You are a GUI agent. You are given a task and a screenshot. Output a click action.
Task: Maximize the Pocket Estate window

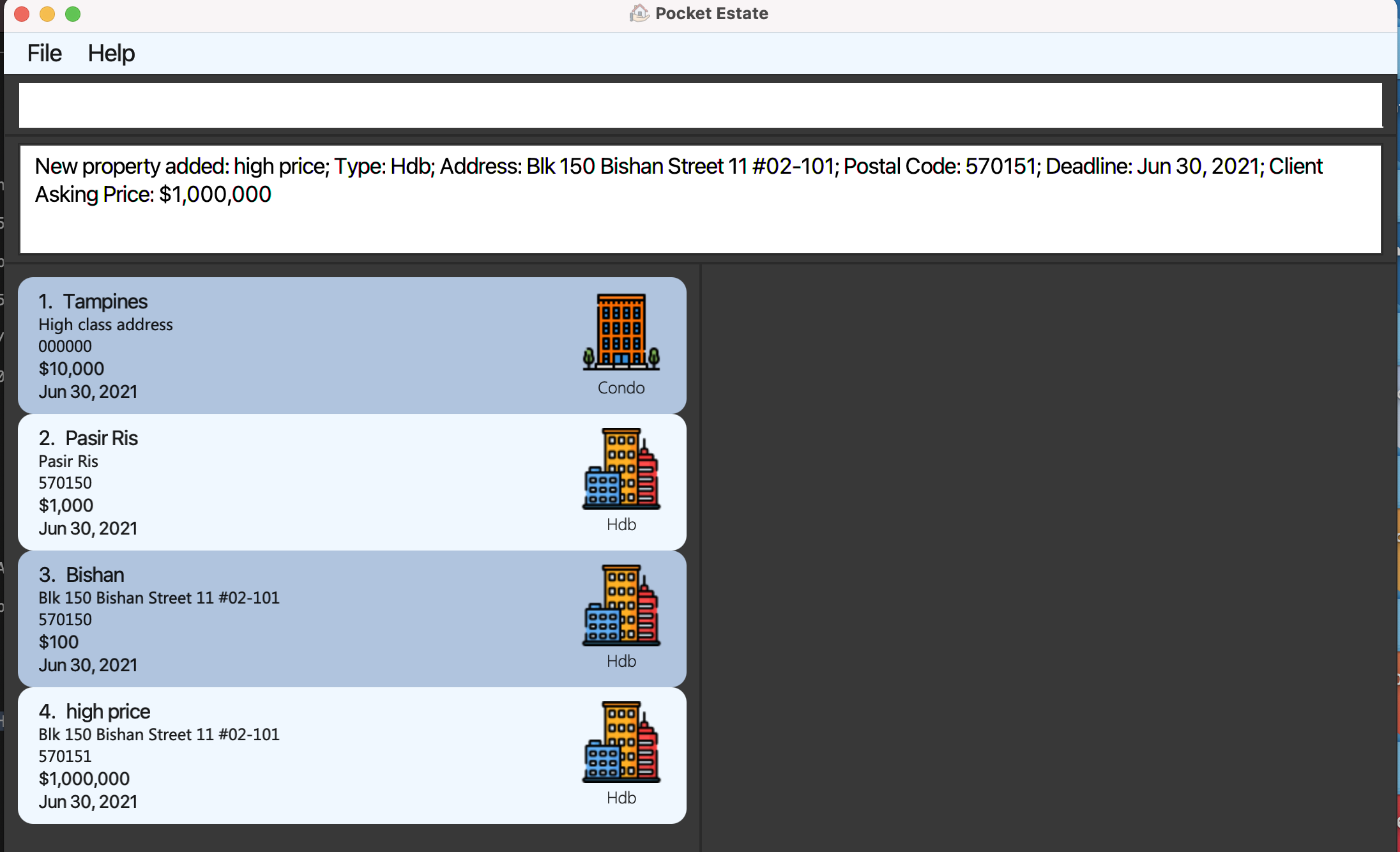[x=73, y=13]
